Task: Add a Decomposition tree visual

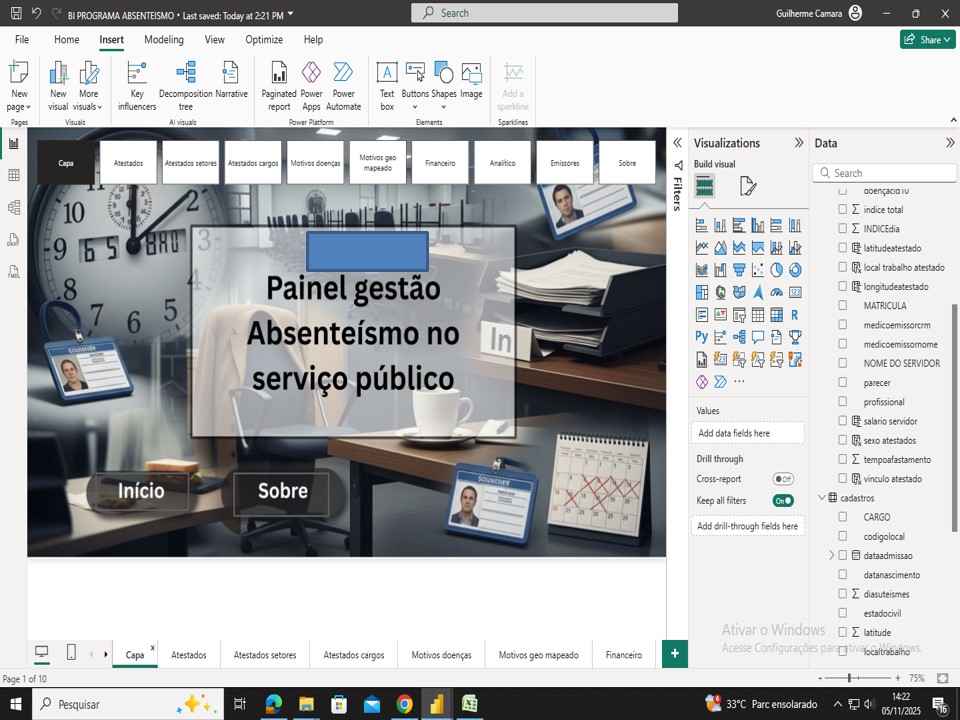Action: coord(186,85)
